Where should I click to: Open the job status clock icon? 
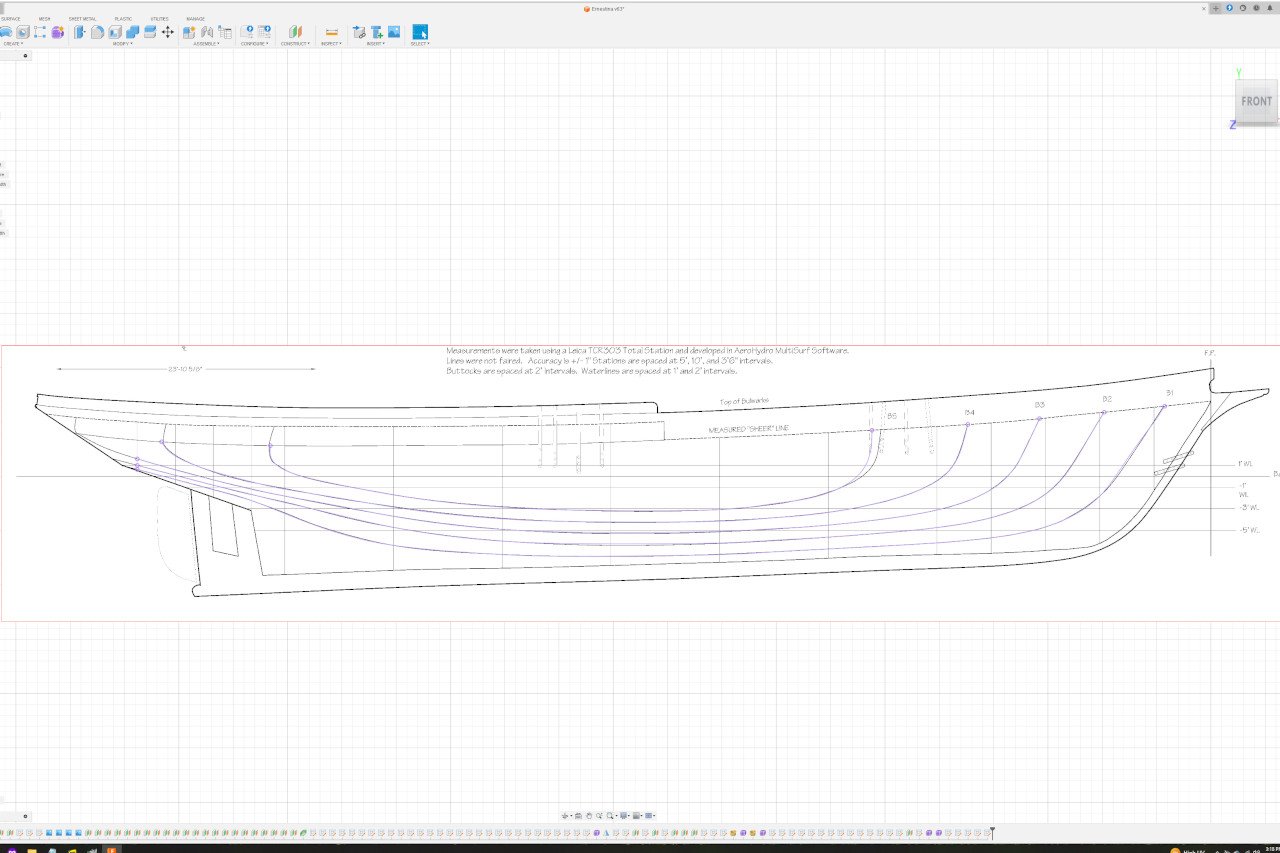click(x=1256, y=8)
